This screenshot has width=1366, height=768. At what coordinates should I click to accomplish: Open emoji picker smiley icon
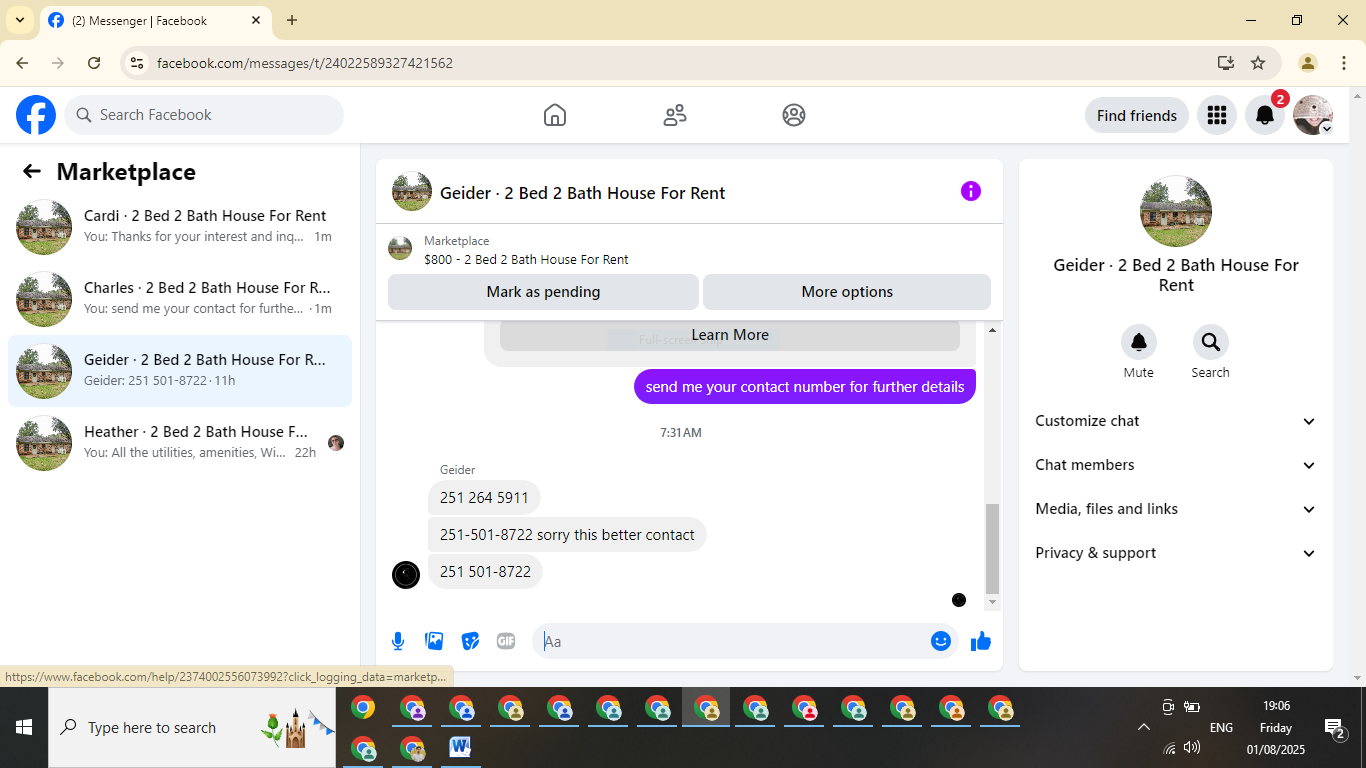(x=941, y=641)
